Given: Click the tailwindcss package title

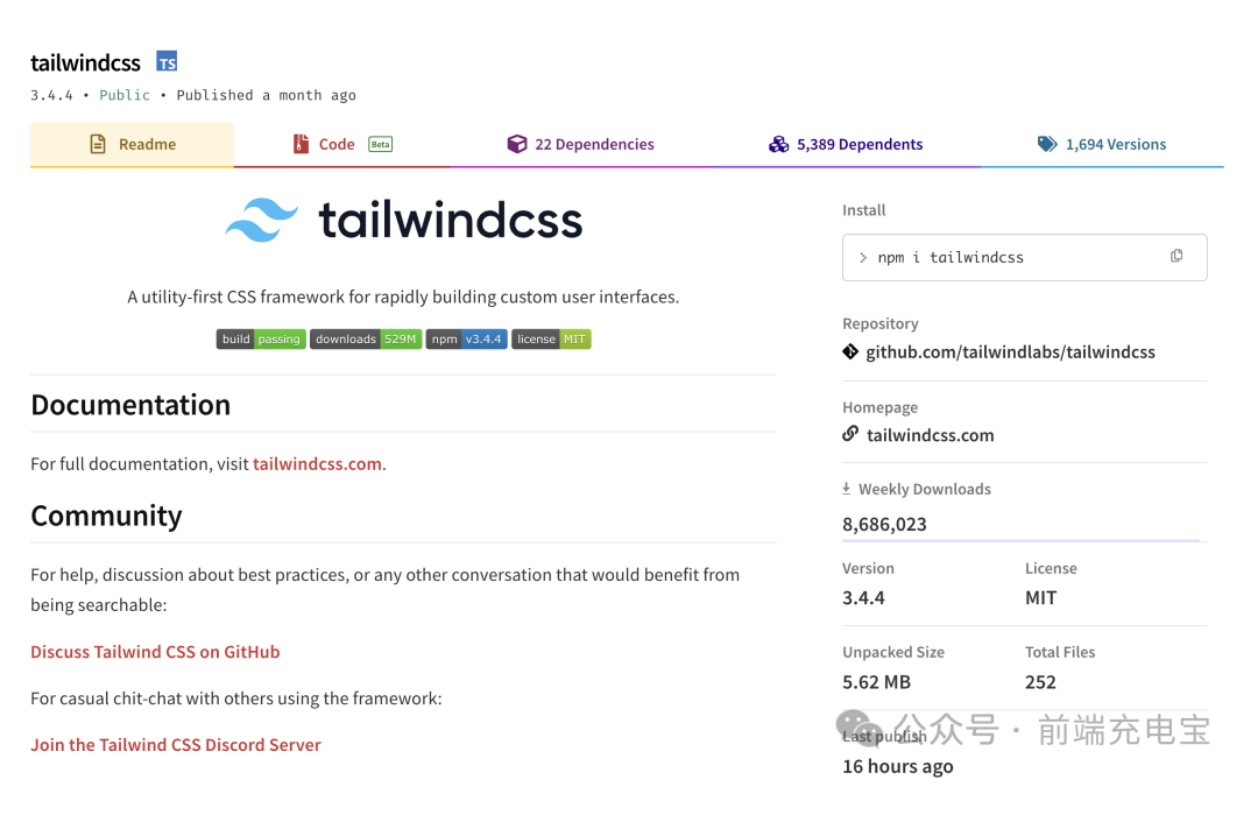Looking at the screenshot, I should (85, 63).
